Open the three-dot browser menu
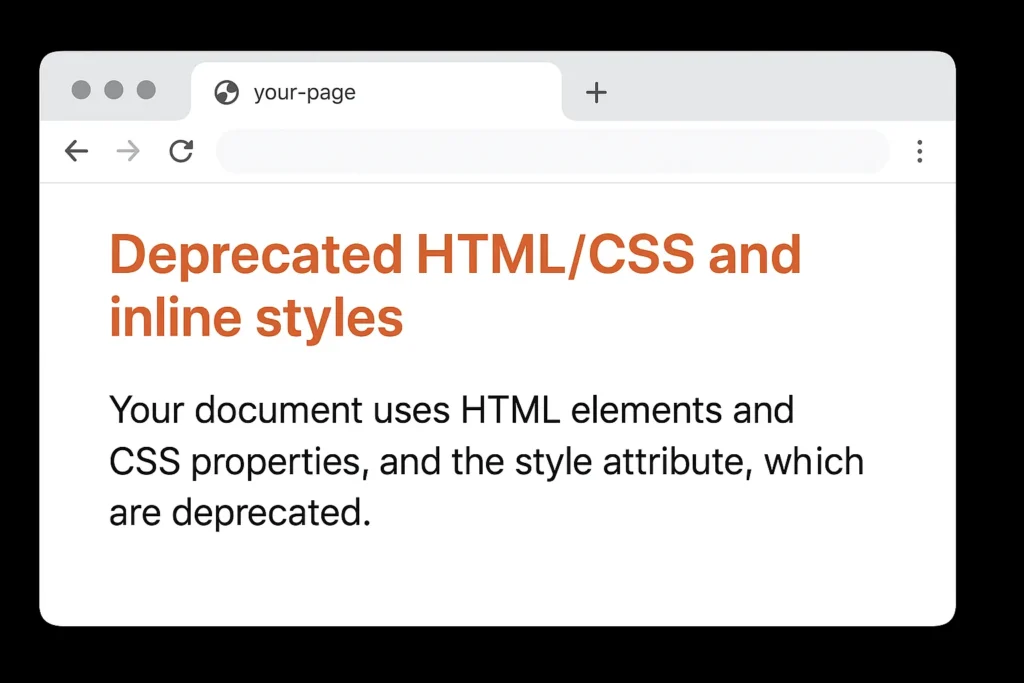1024x683 pixels. 920,151
